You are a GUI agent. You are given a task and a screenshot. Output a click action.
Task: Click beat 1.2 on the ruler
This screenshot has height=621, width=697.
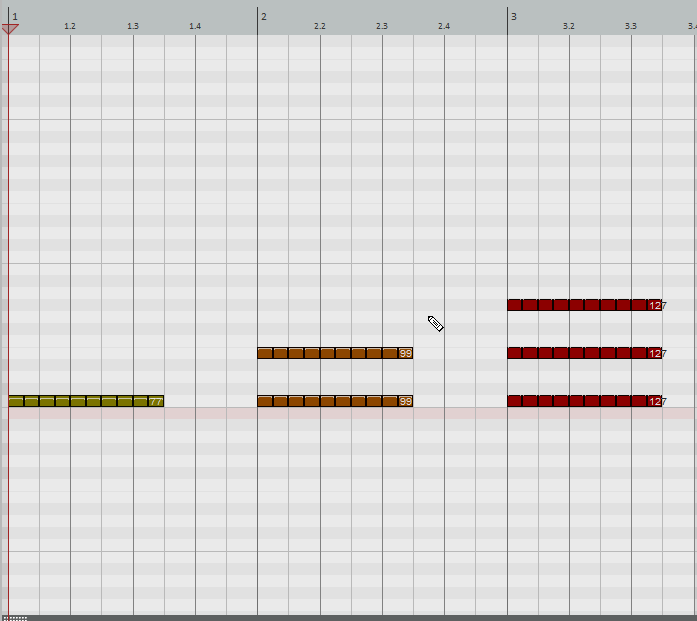click(70, 26)
